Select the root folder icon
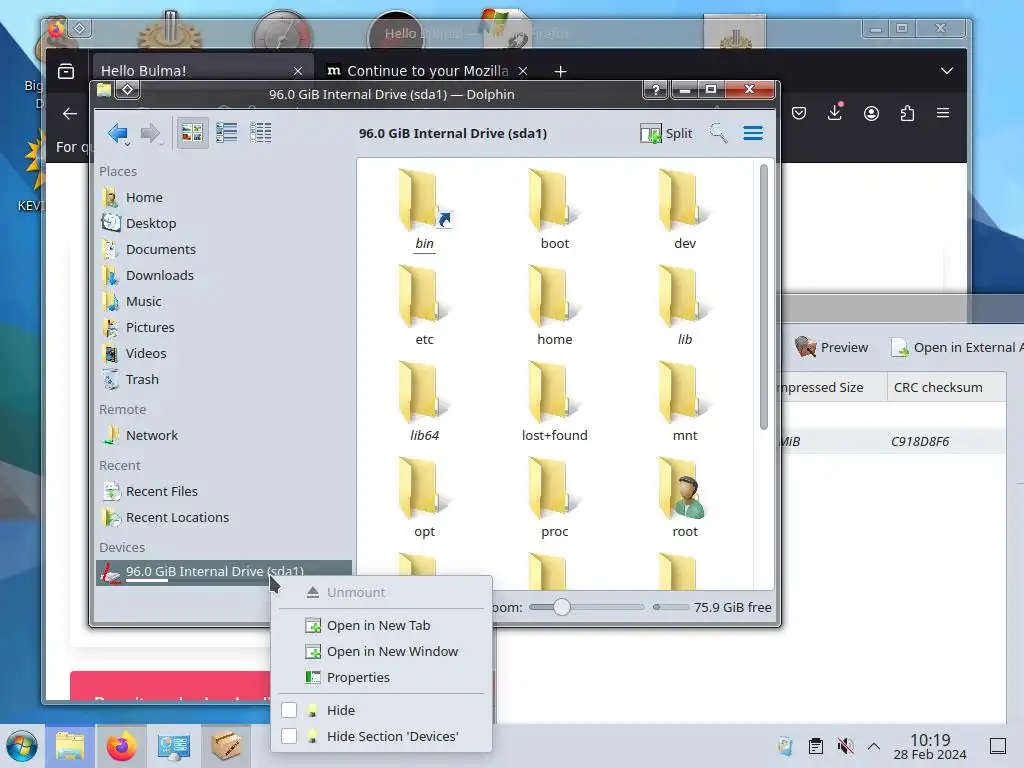The height and width of the screenshot is (768, 1024). (684, 488)
